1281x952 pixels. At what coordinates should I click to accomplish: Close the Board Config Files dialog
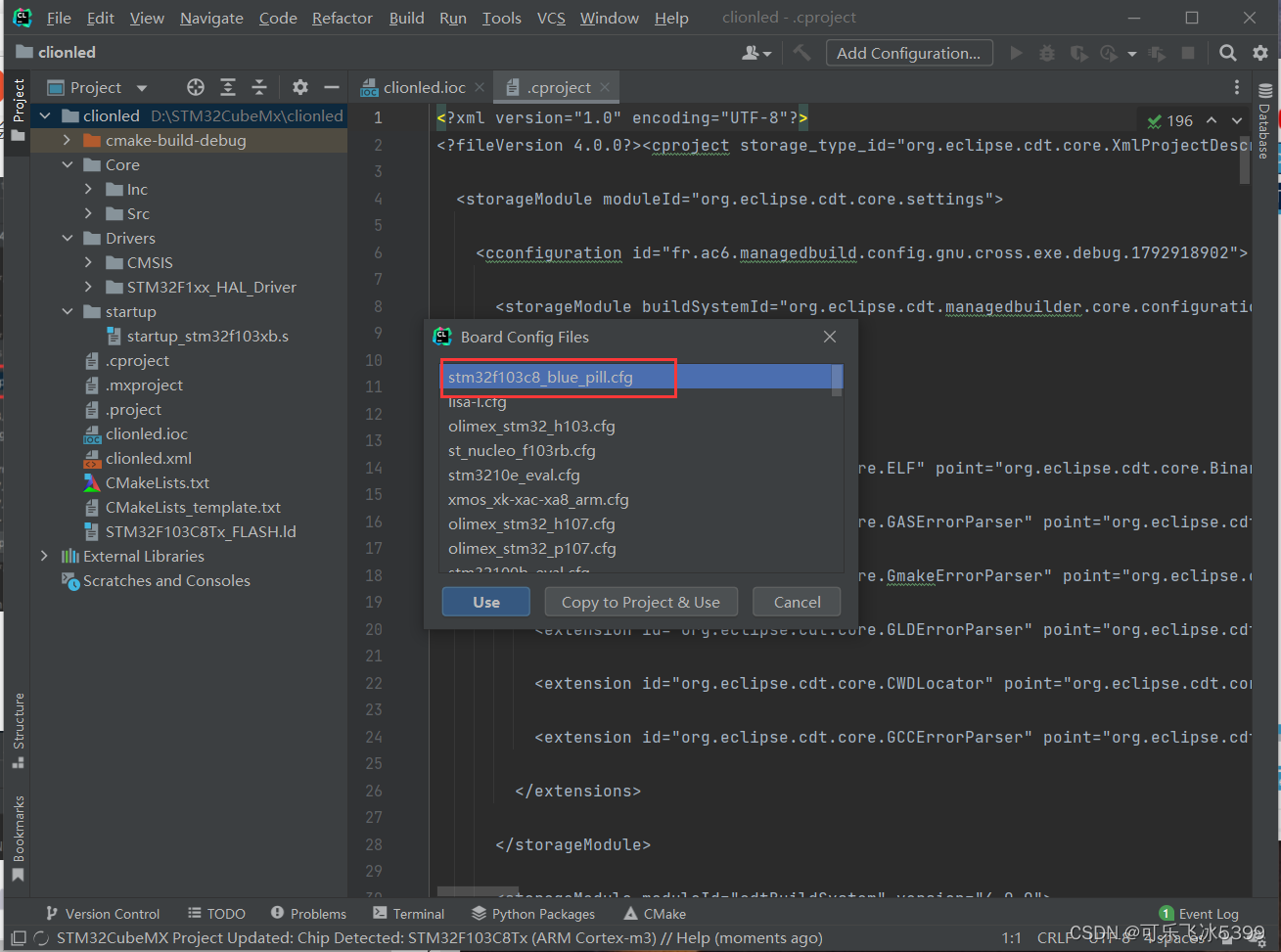pyautogui.click(x=830, y=337)
